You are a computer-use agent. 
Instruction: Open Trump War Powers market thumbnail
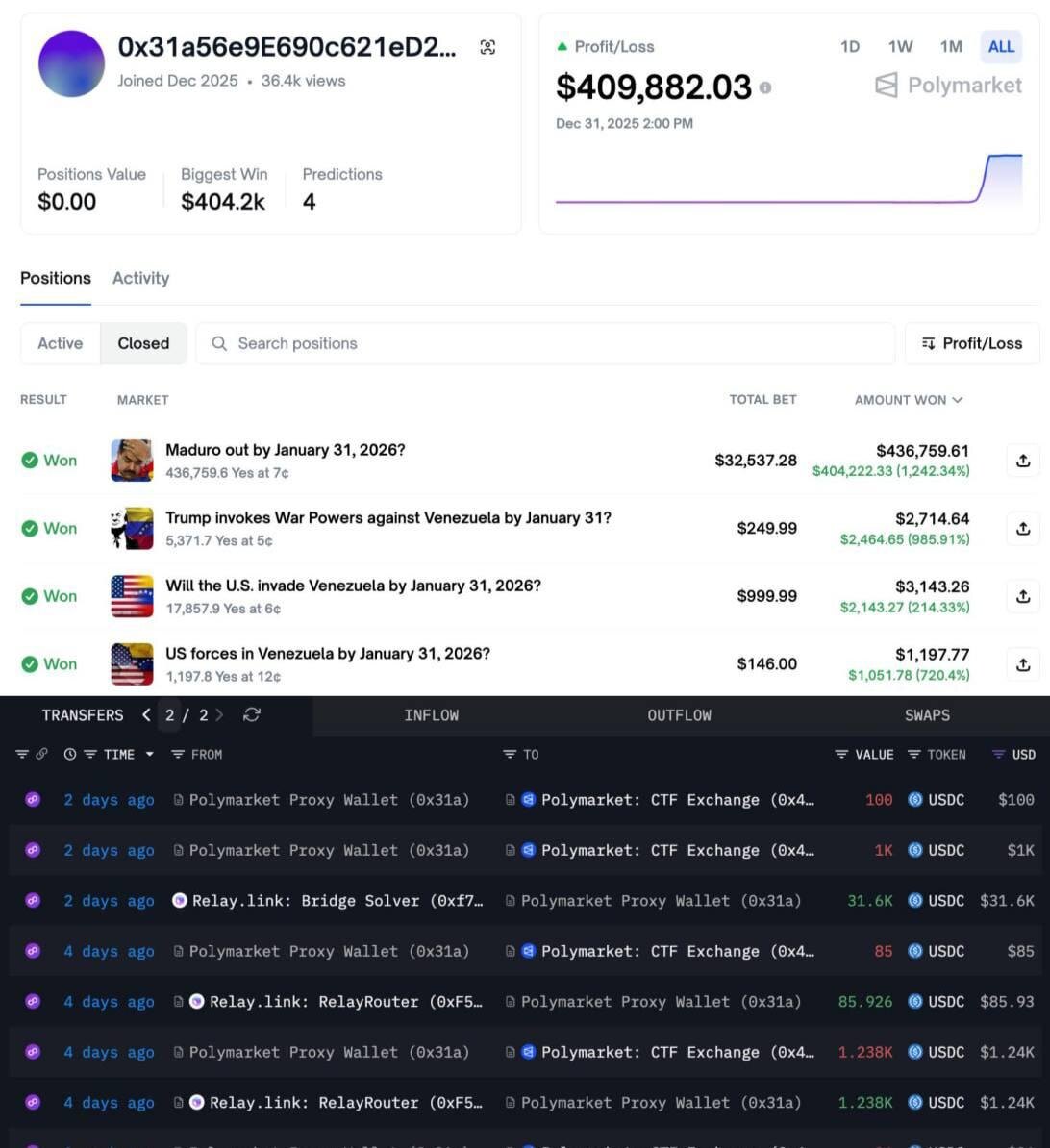132,529
